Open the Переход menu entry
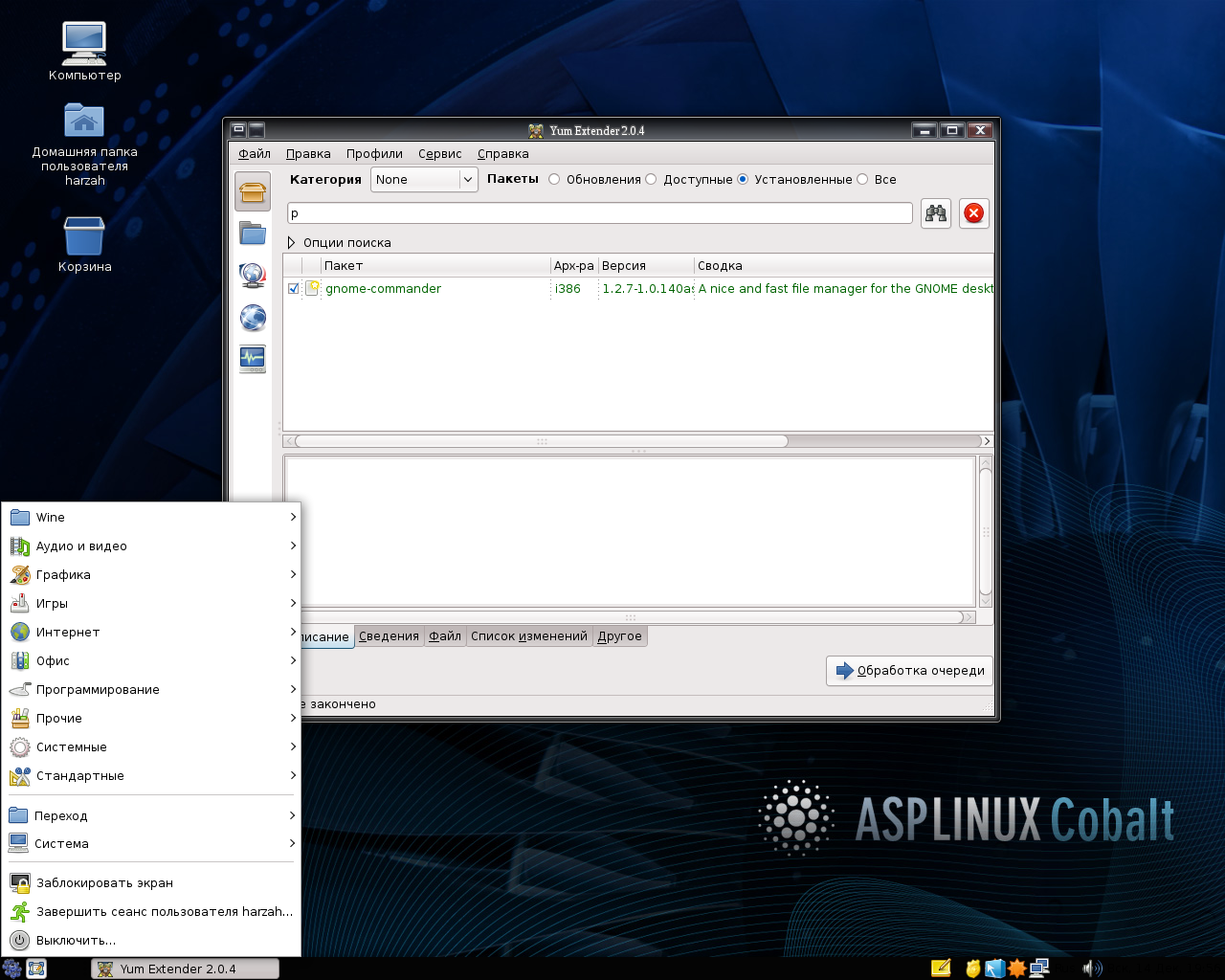The width and height of the screenshot is (1225, 980). pyautogui.click(x=151, y=815)
